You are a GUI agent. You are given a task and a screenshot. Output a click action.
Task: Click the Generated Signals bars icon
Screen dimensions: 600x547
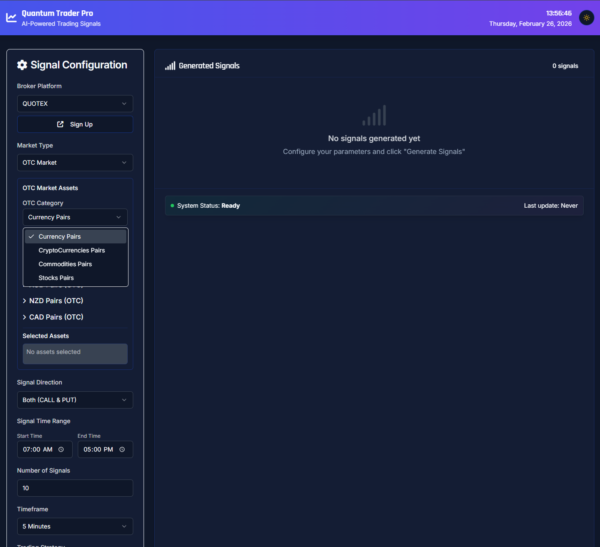[170, 66]
